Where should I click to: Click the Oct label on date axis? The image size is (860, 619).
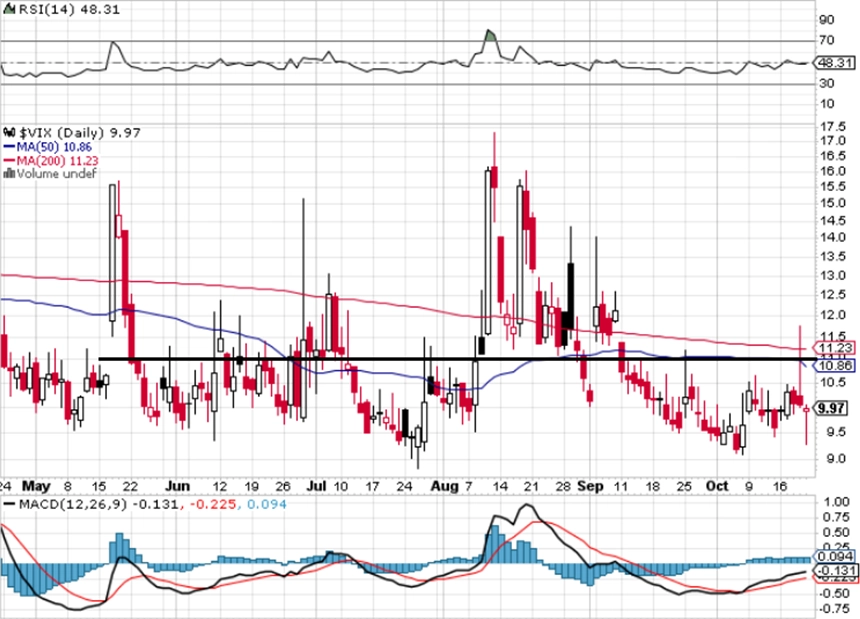click(x=717, y=486)
